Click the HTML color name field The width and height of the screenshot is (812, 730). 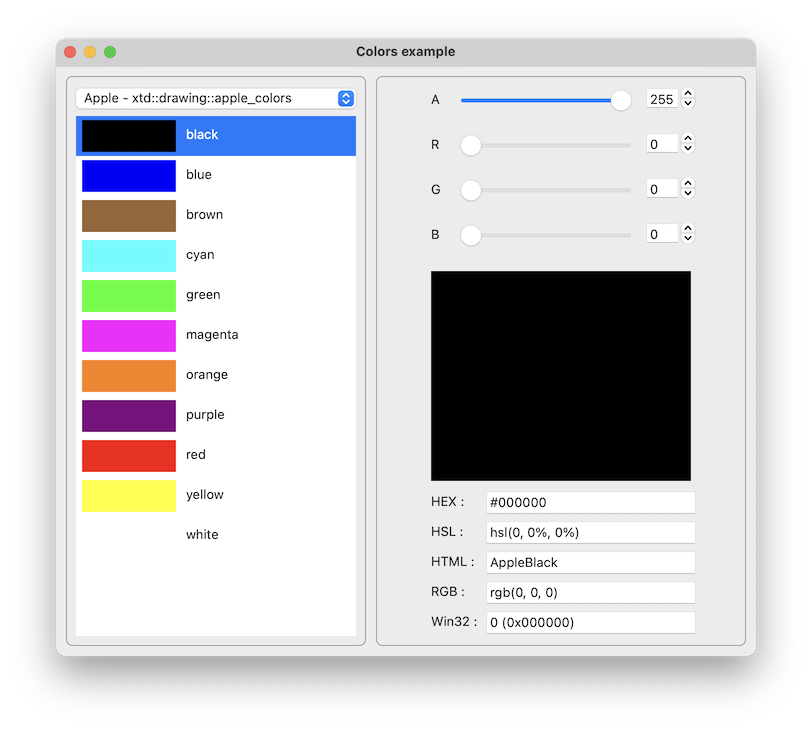(590, 562)
